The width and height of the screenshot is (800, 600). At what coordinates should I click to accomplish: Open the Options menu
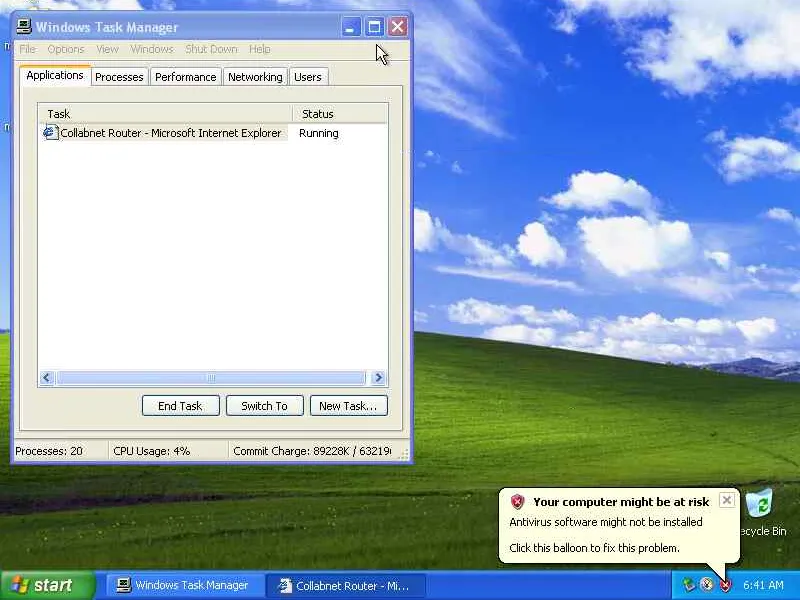click(x=66, y=49)
